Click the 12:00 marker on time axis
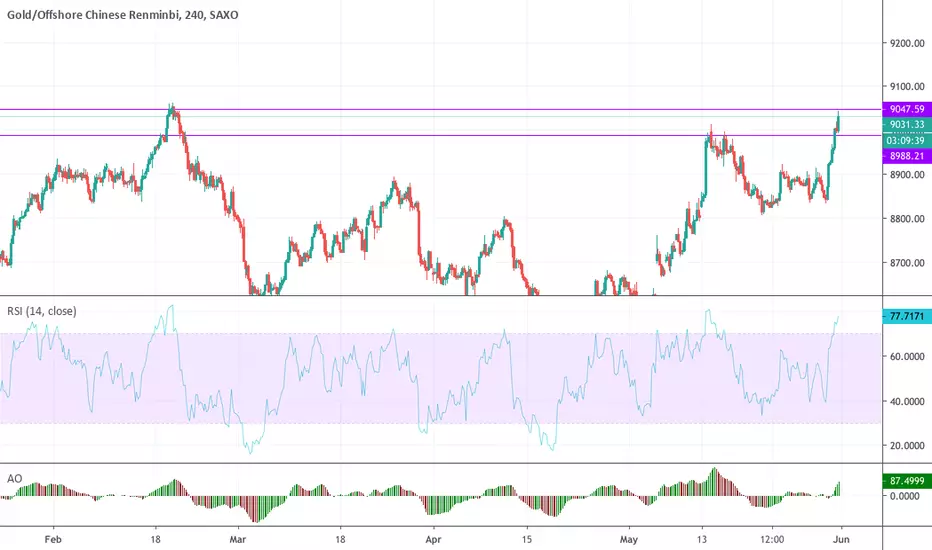 (772, 540)
